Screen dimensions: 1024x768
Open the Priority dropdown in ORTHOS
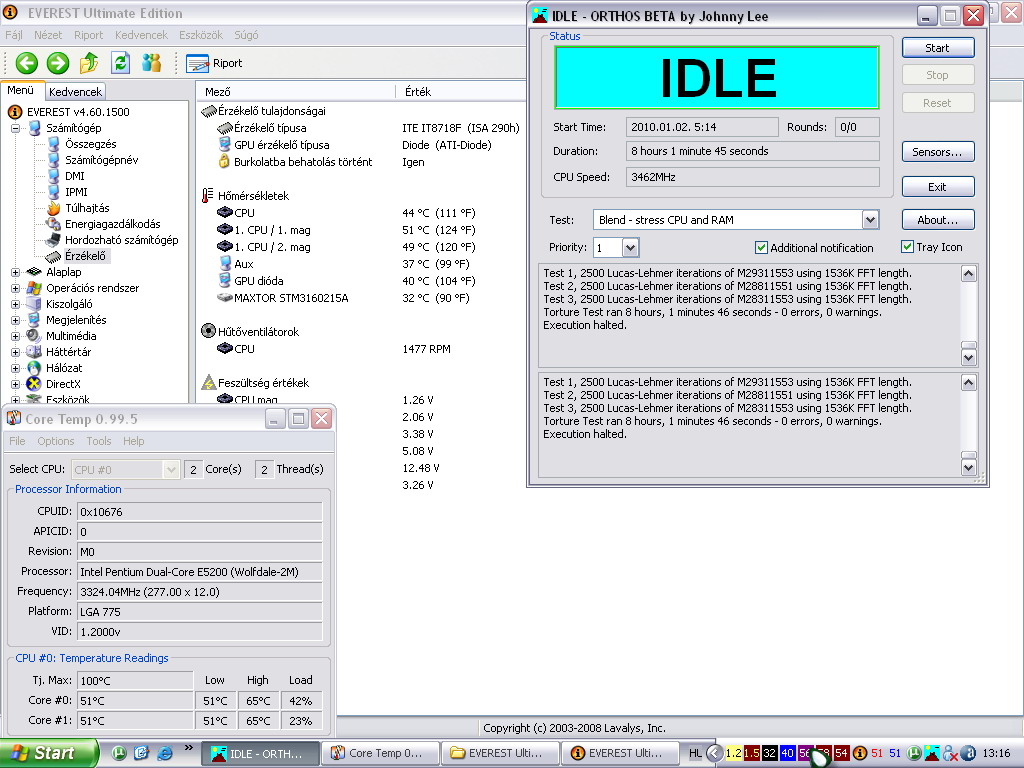coord(630,248)
